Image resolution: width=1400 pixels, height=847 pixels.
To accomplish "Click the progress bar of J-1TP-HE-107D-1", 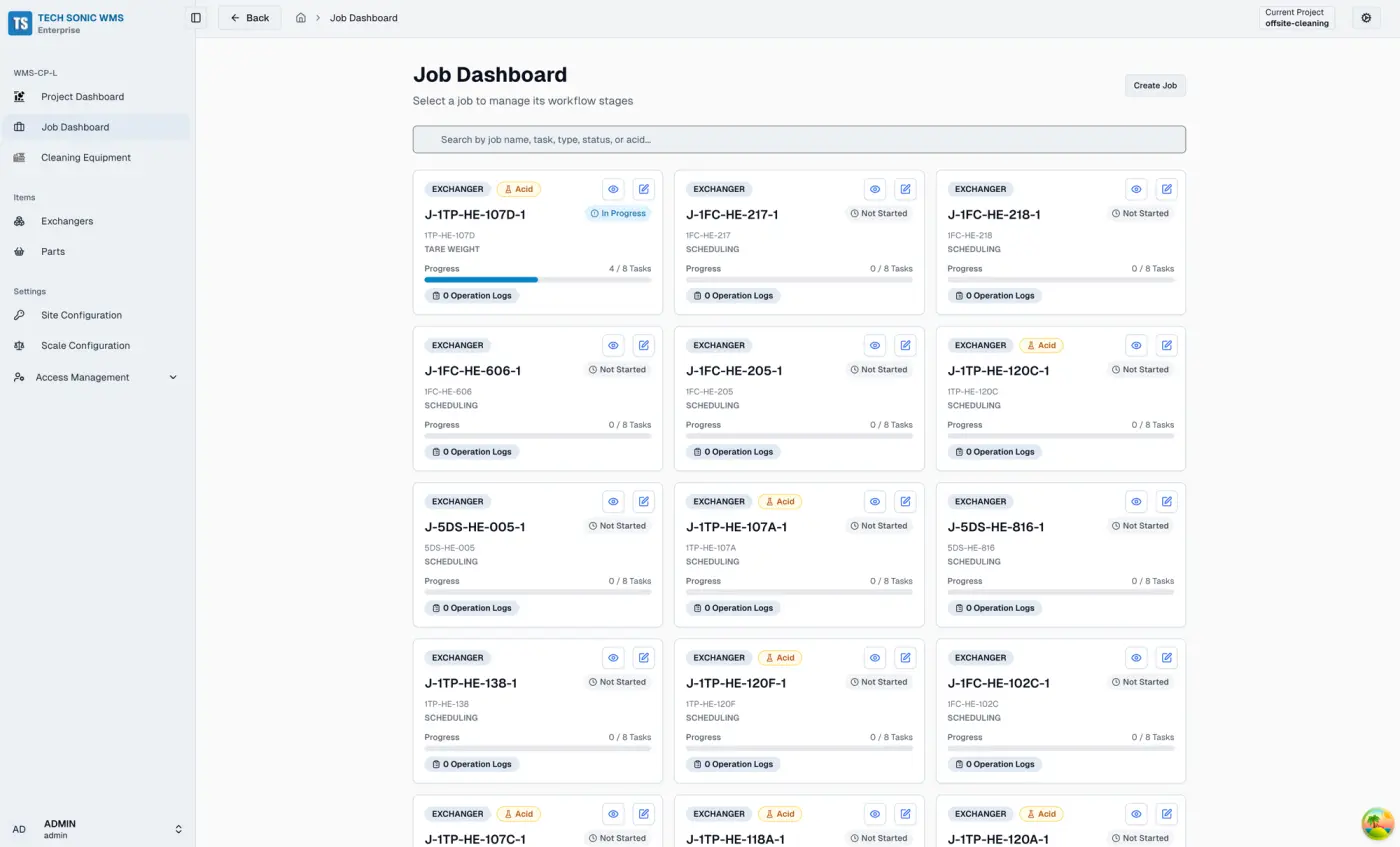I will [x=538, y=280].
